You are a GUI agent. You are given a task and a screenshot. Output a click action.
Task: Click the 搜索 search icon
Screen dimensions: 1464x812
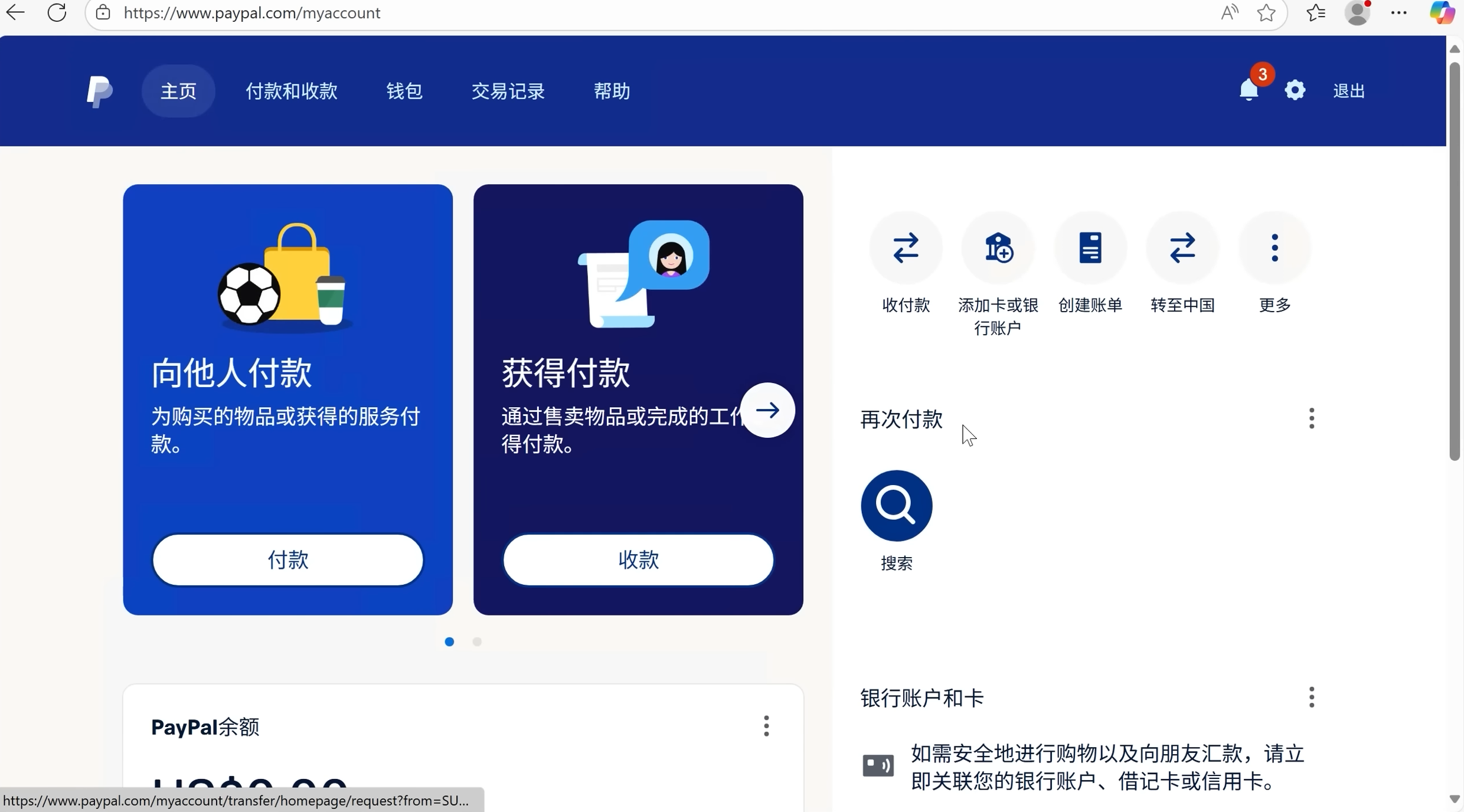[x=896, y=505]
